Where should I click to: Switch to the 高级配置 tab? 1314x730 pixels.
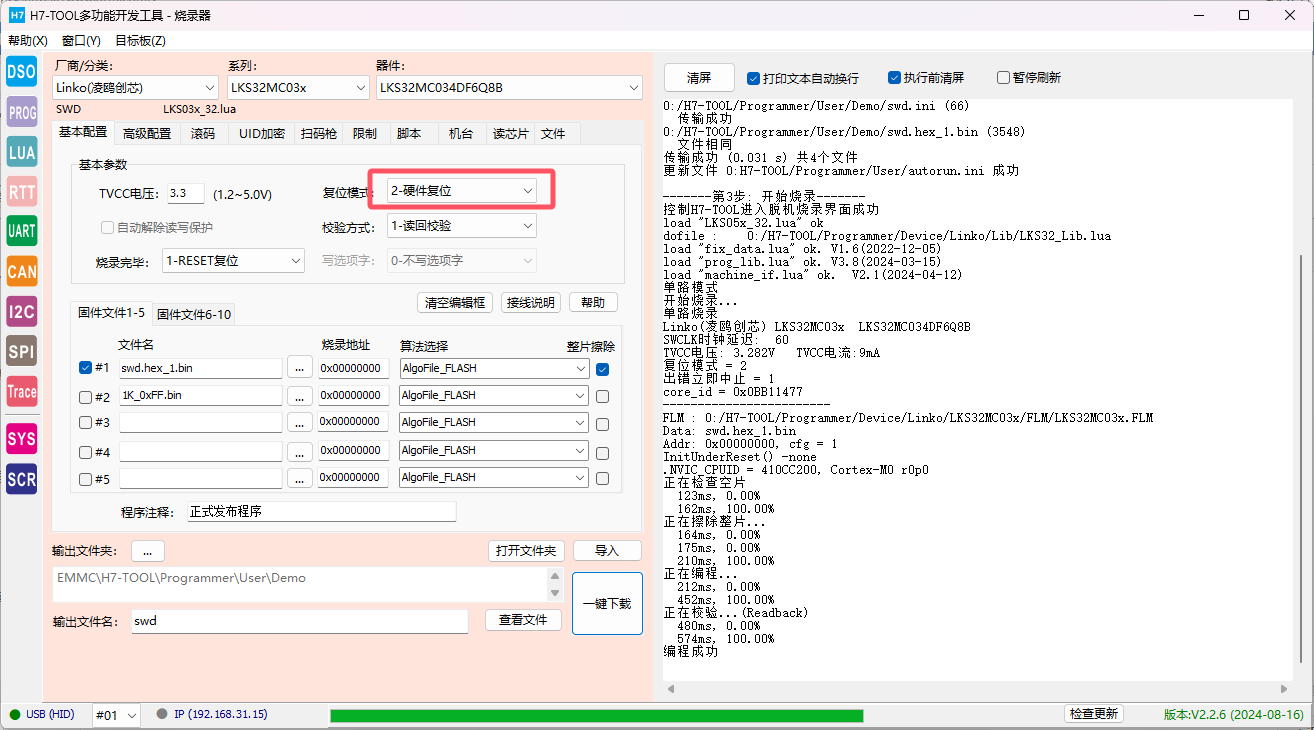tap(147, 133)
